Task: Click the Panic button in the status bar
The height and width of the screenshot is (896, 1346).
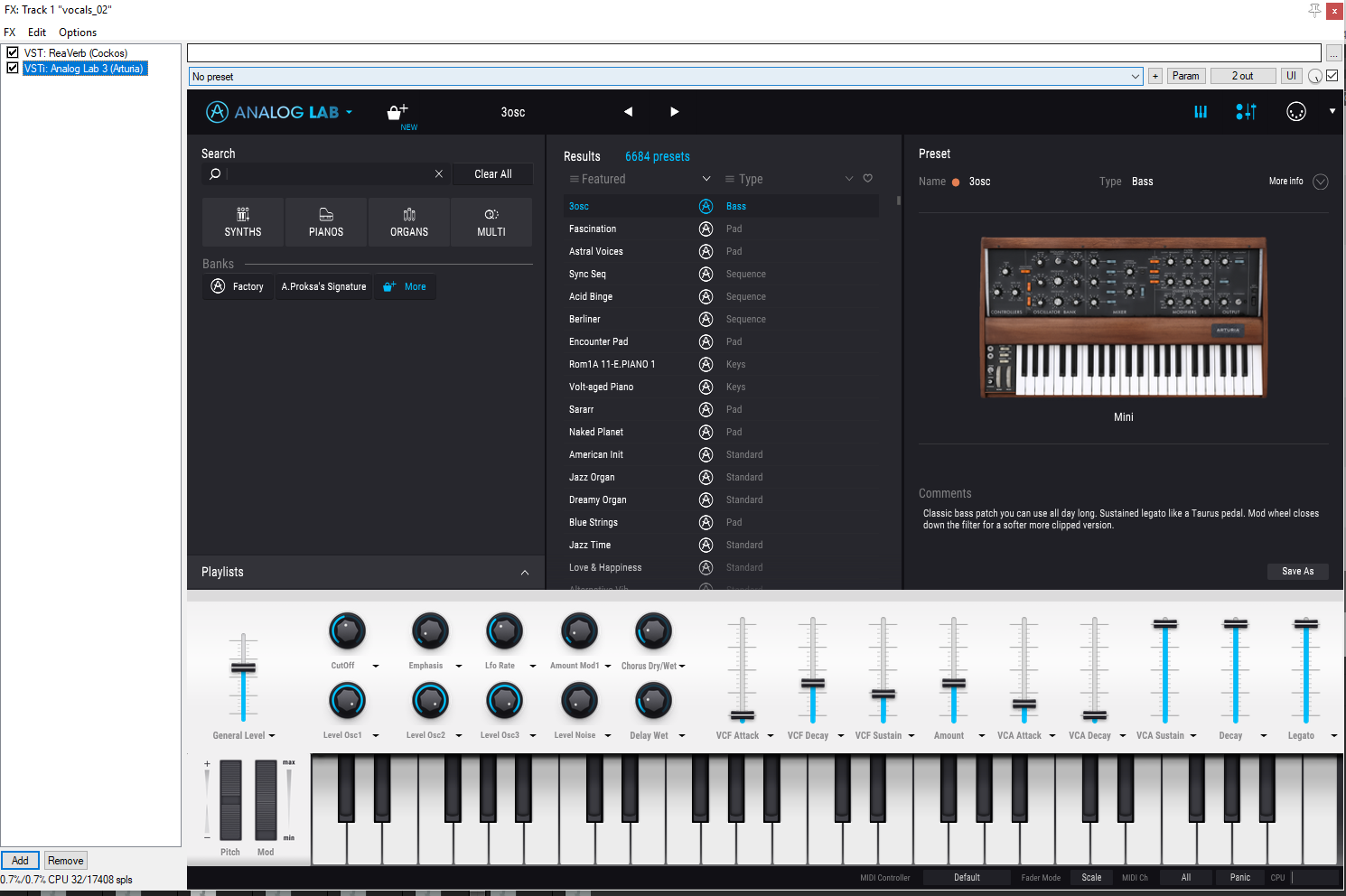Action: [1239, 877]
